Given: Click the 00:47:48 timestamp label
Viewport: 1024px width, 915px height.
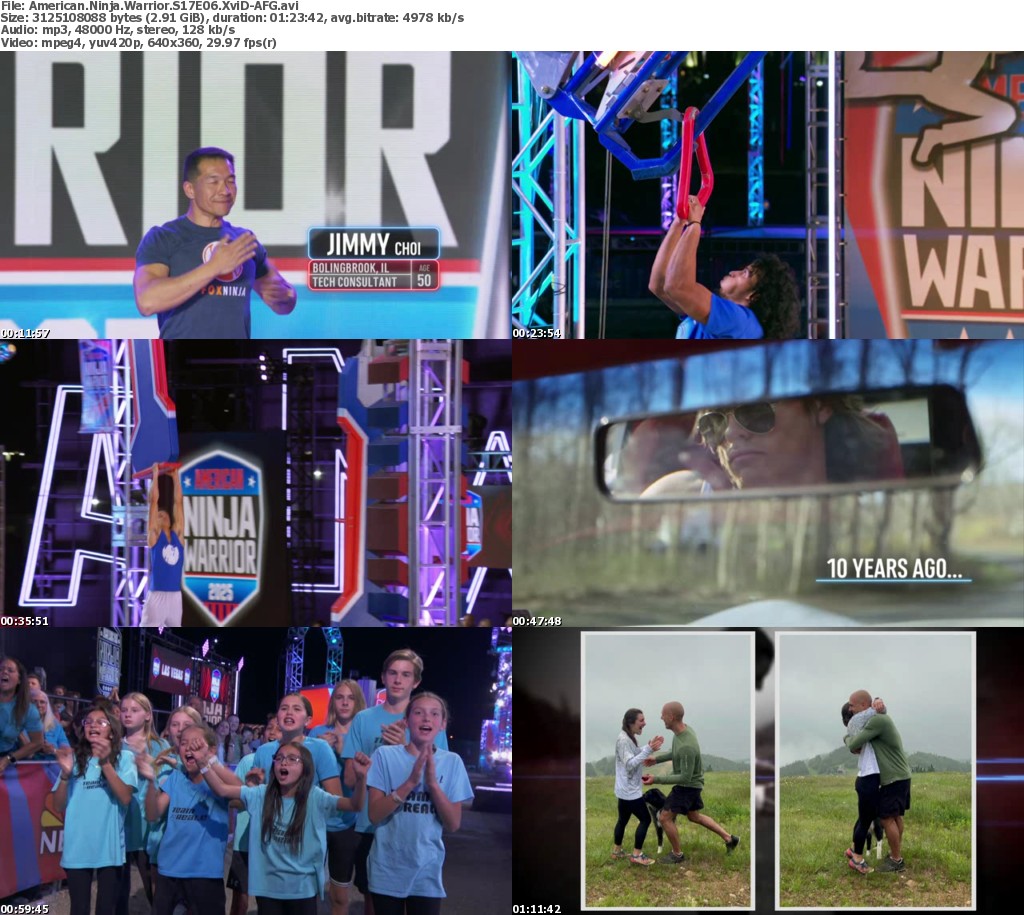Looking at the screenshot, I should click(x=537, y=621).
